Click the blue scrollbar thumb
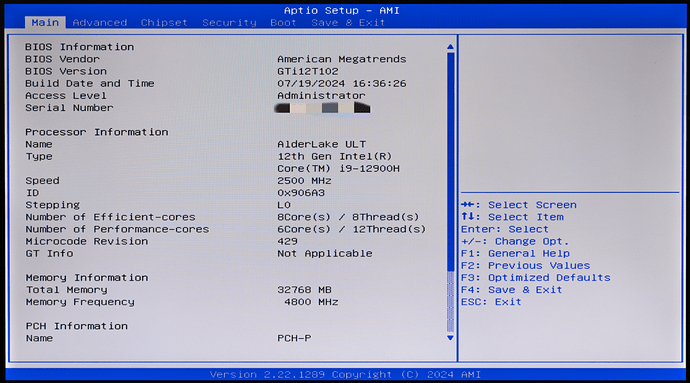This screenshot has width=690, height=383. tap(450, 162)
